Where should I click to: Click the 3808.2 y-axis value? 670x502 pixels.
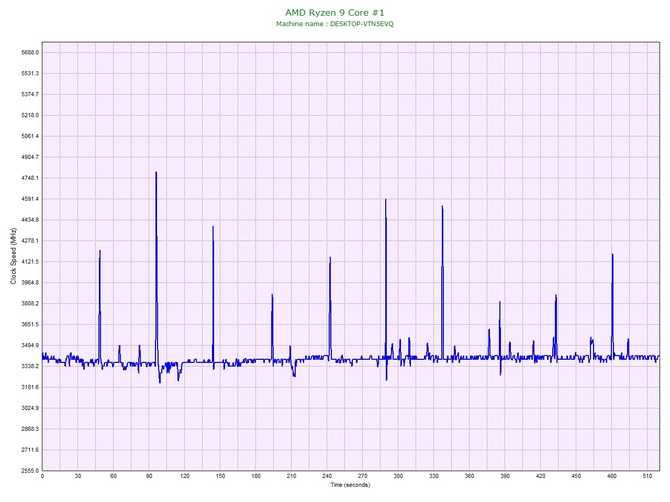pos(30,304)
